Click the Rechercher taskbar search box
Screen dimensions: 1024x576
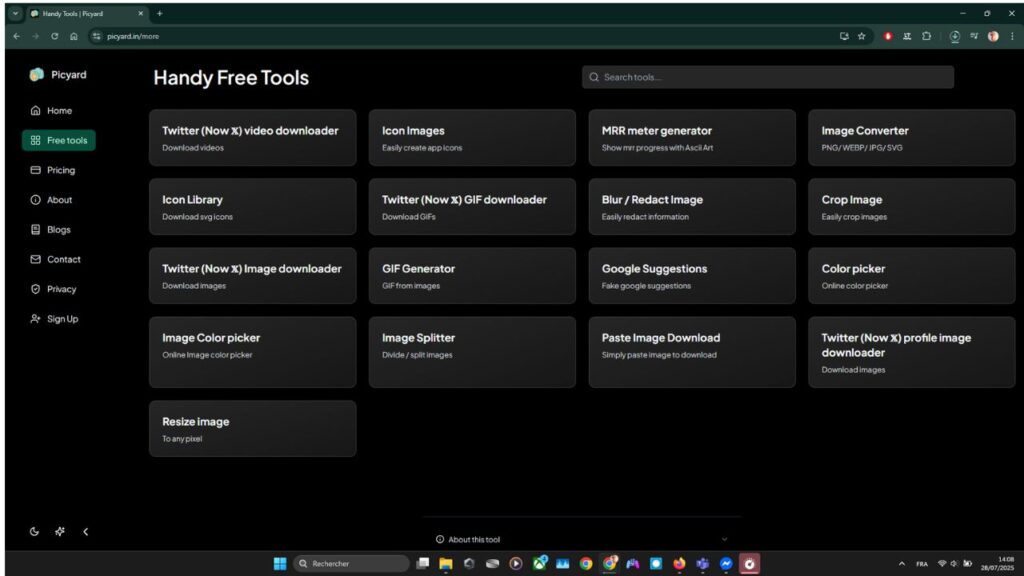tap(351, 564)
